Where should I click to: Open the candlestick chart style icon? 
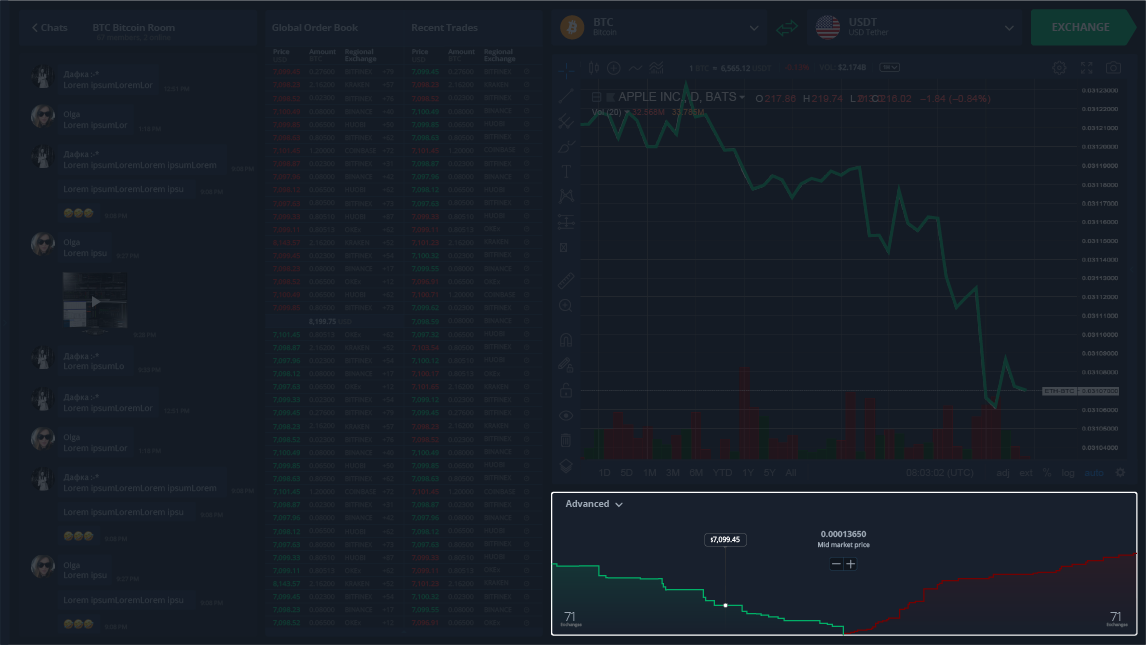[593, 68]
